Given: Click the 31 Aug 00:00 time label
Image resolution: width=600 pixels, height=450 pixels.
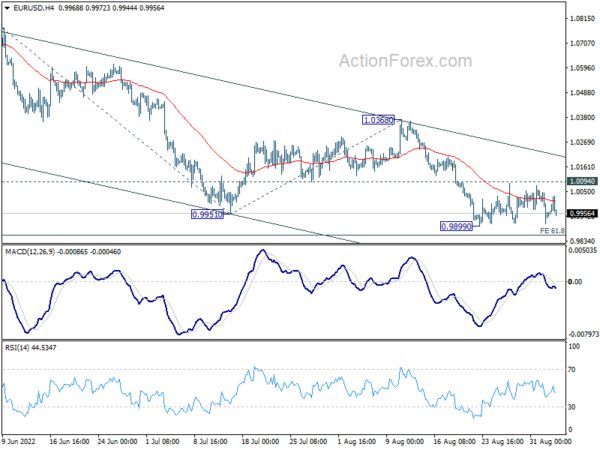Looking at the screenshot, I should pyautogui.click(x=550, y=442).
